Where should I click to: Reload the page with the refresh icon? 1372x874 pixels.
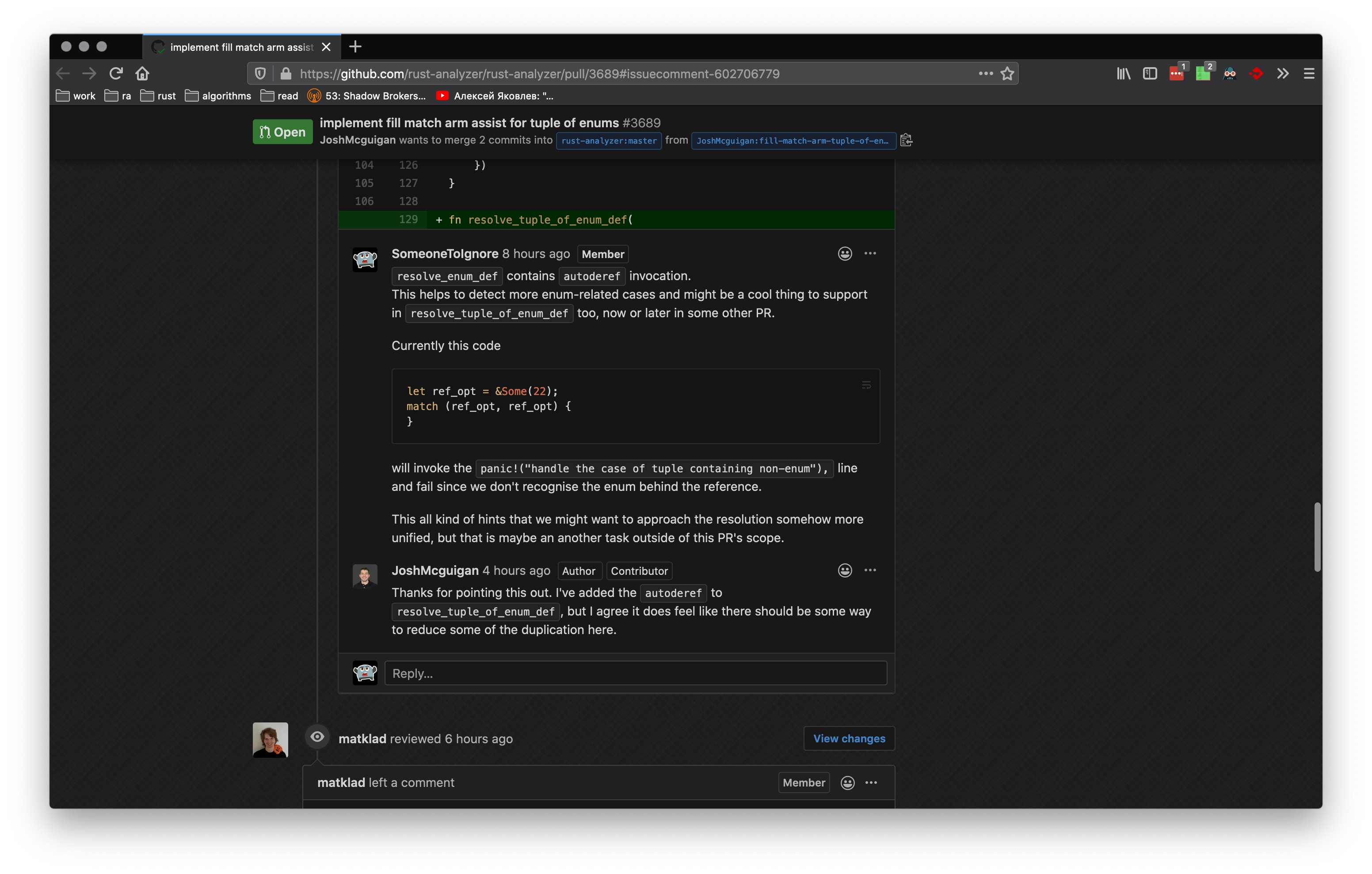point(116,73)
